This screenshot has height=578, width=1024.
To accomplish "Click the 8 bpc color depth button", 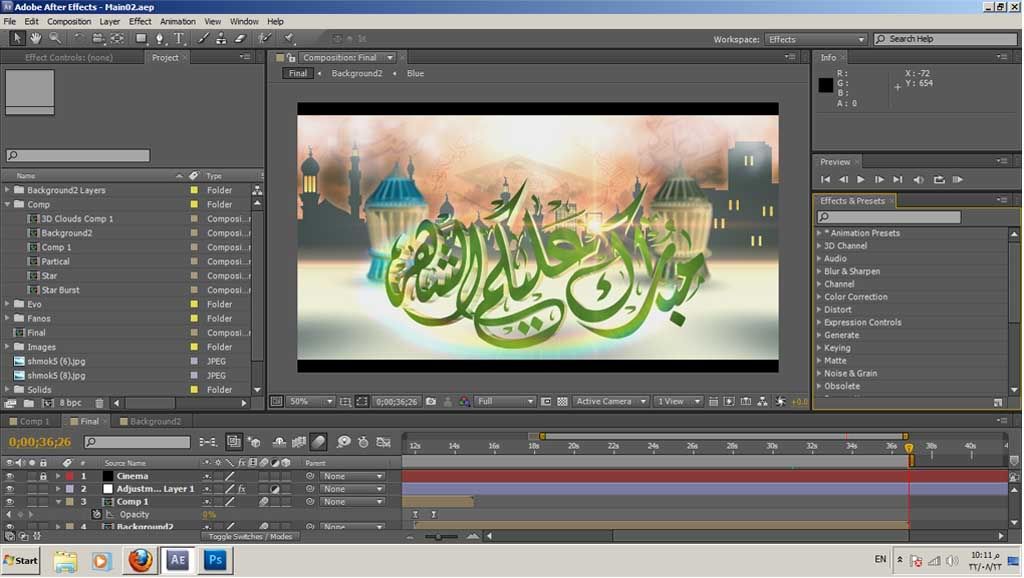I will coord(71,403).
